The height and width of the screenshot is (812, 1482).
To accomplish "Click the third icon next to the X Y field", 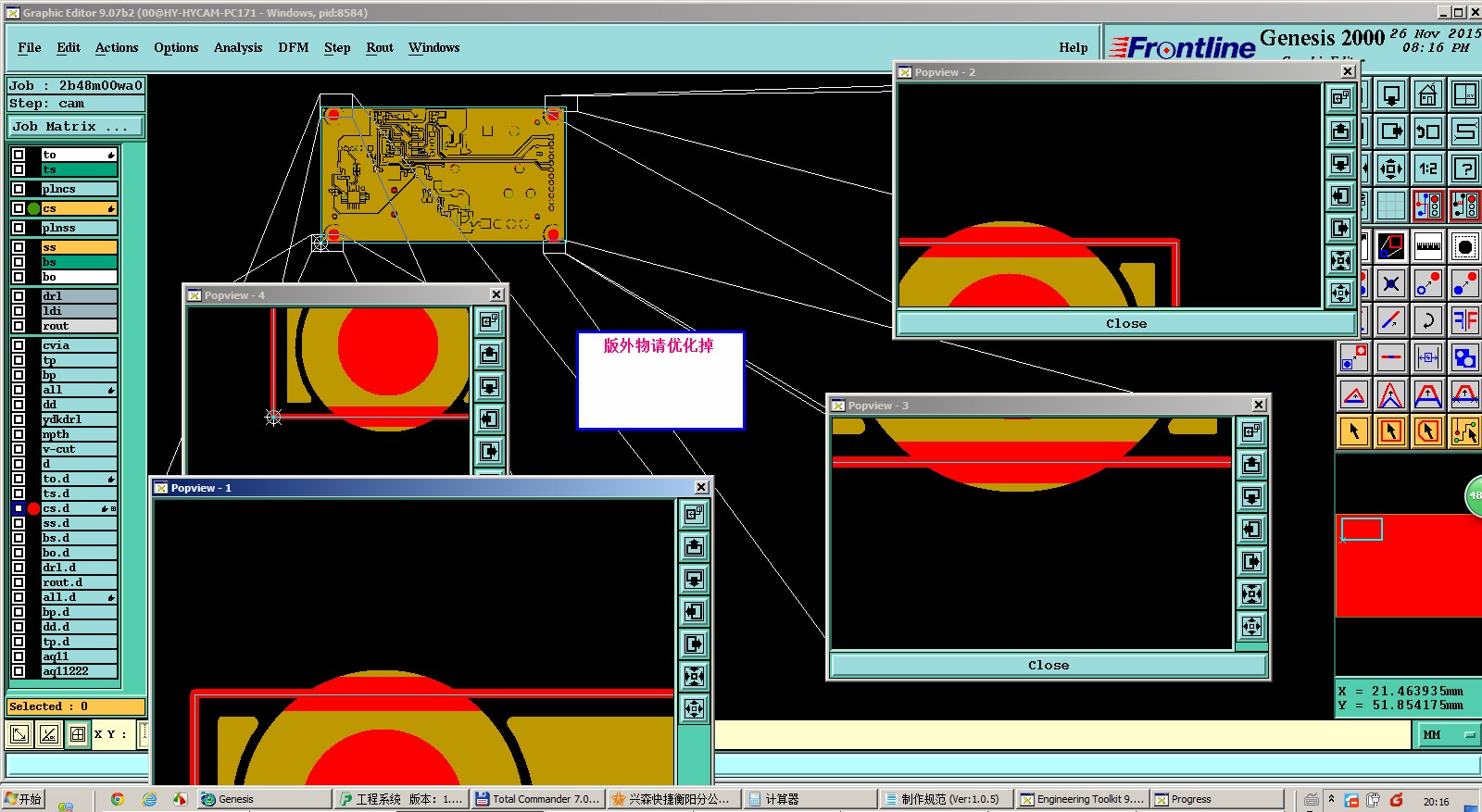I will point(78,734).
